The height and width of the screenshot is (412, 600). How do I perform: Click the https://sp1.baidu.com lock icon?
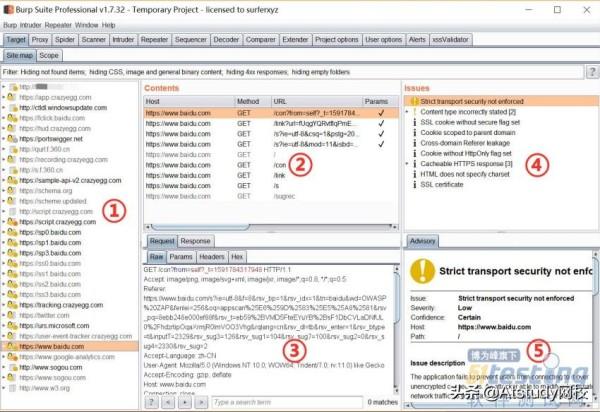click(13, 243)
